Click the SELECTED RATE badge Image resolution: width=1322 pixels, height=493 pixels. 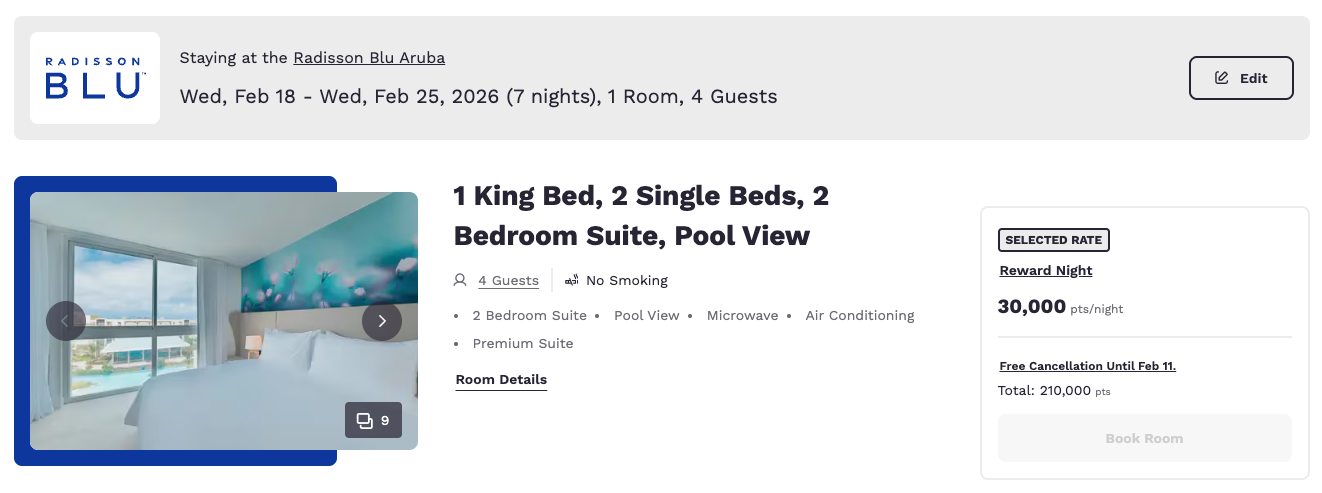tap(1053, 240)
